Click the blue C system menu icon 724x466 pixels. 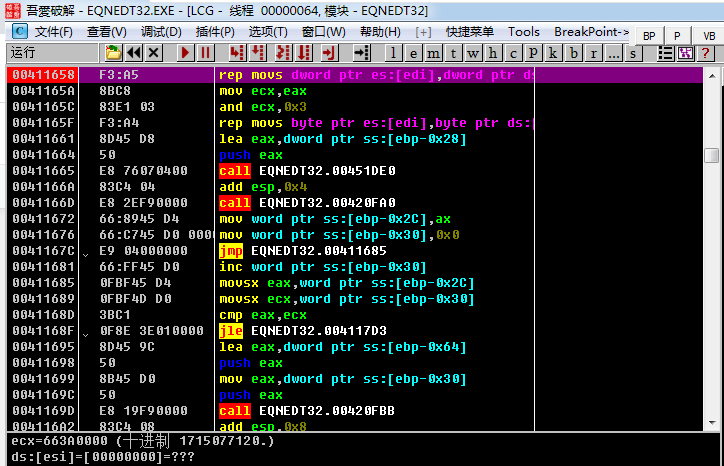point(19,31)
